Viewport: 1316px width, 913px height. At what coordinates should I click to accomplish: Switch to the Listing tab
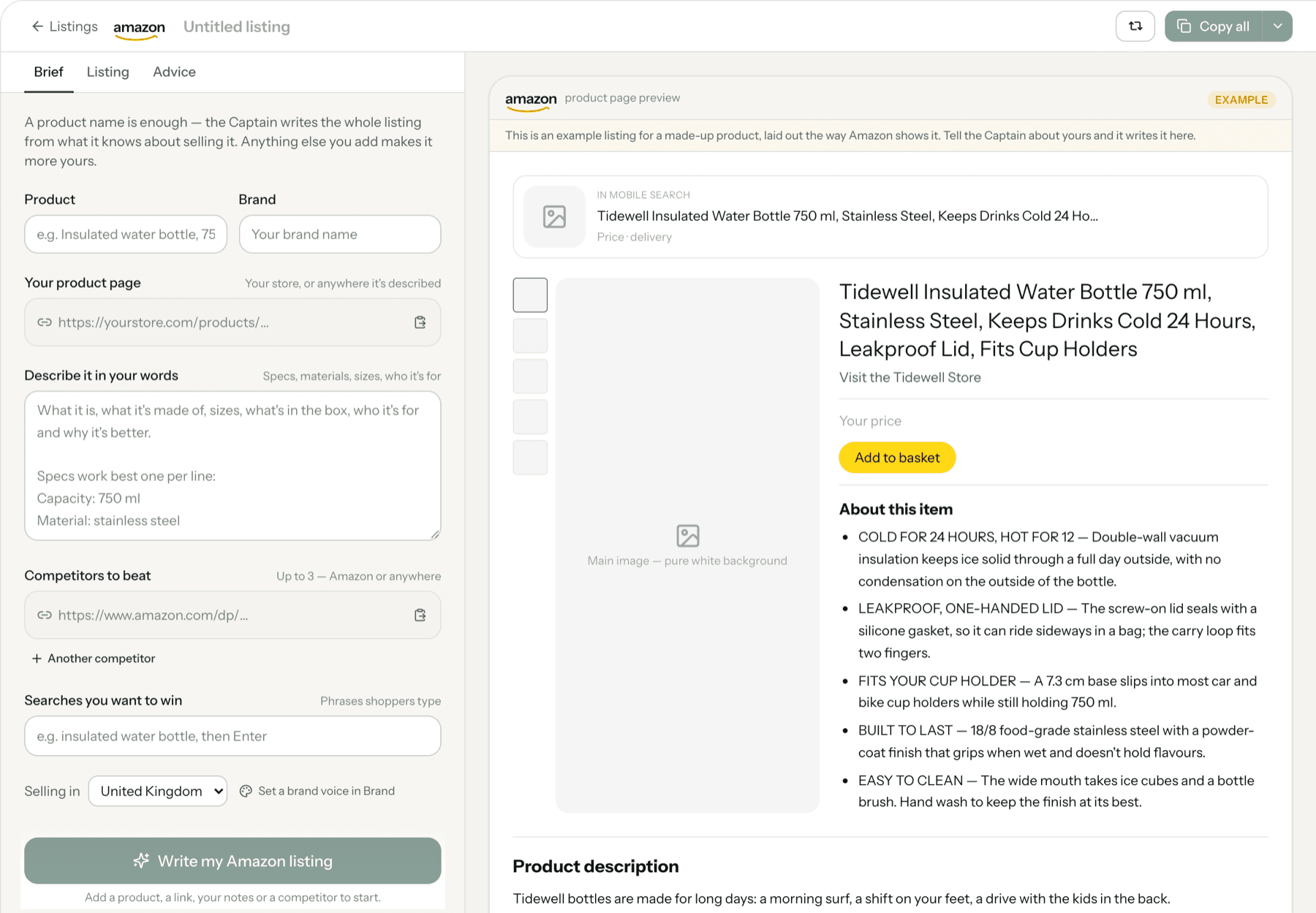pyautogui.click(x=107, y=72)
